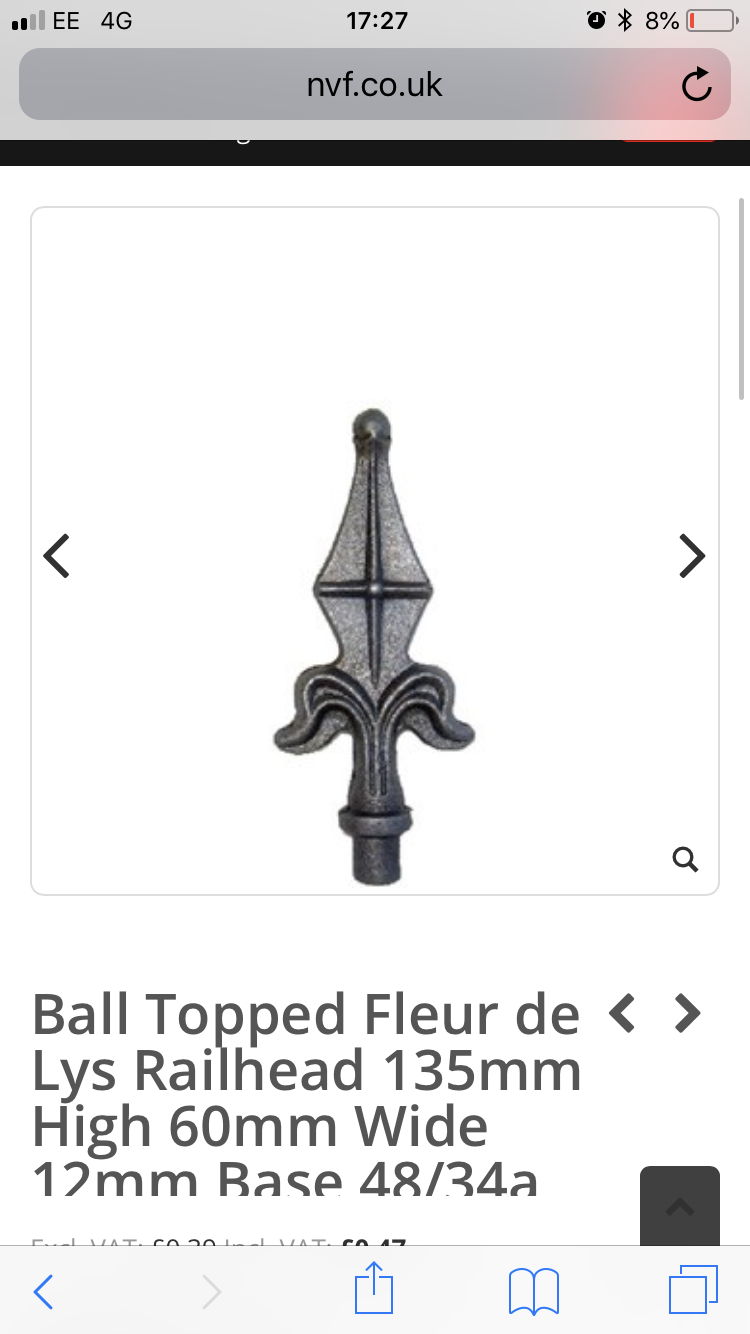Go back with Safari back arrow
The image size is (750, 1334).
tap(43, 1292)
